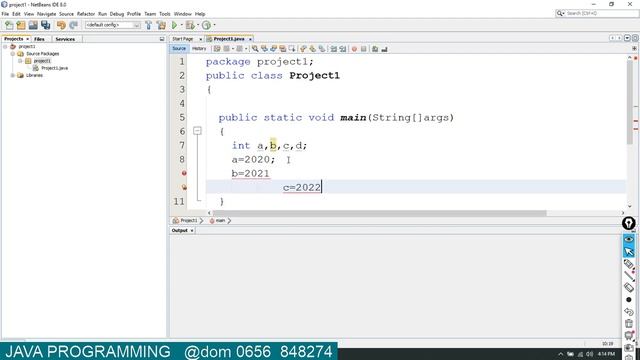Image resolution: width=640 pixels, height=360 pixels.
Task: Click the Last Edit icon in editor toolbar
Action: 217,49
